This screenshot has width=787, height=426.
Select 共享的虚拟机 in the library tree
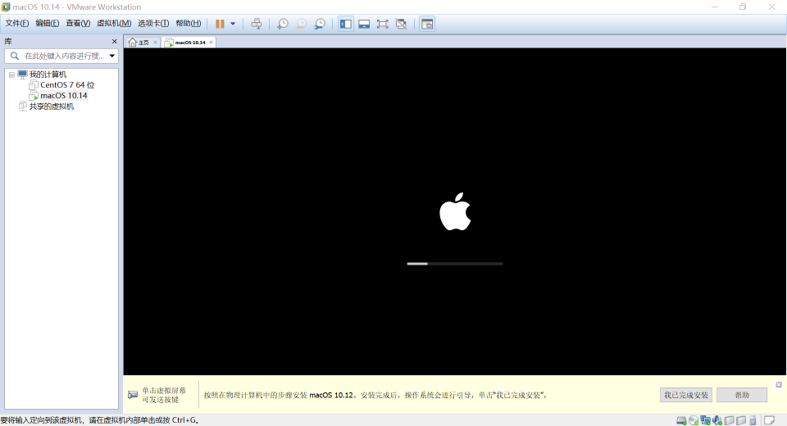[x=51, y=106]
